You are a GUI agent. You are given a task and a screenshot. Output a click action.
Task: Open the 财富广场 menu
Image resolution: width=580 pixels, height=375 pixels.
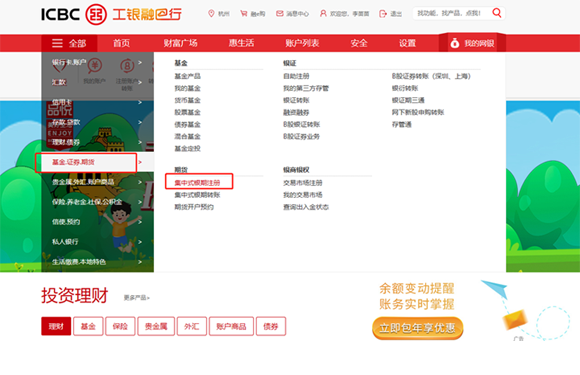[181, 43]
